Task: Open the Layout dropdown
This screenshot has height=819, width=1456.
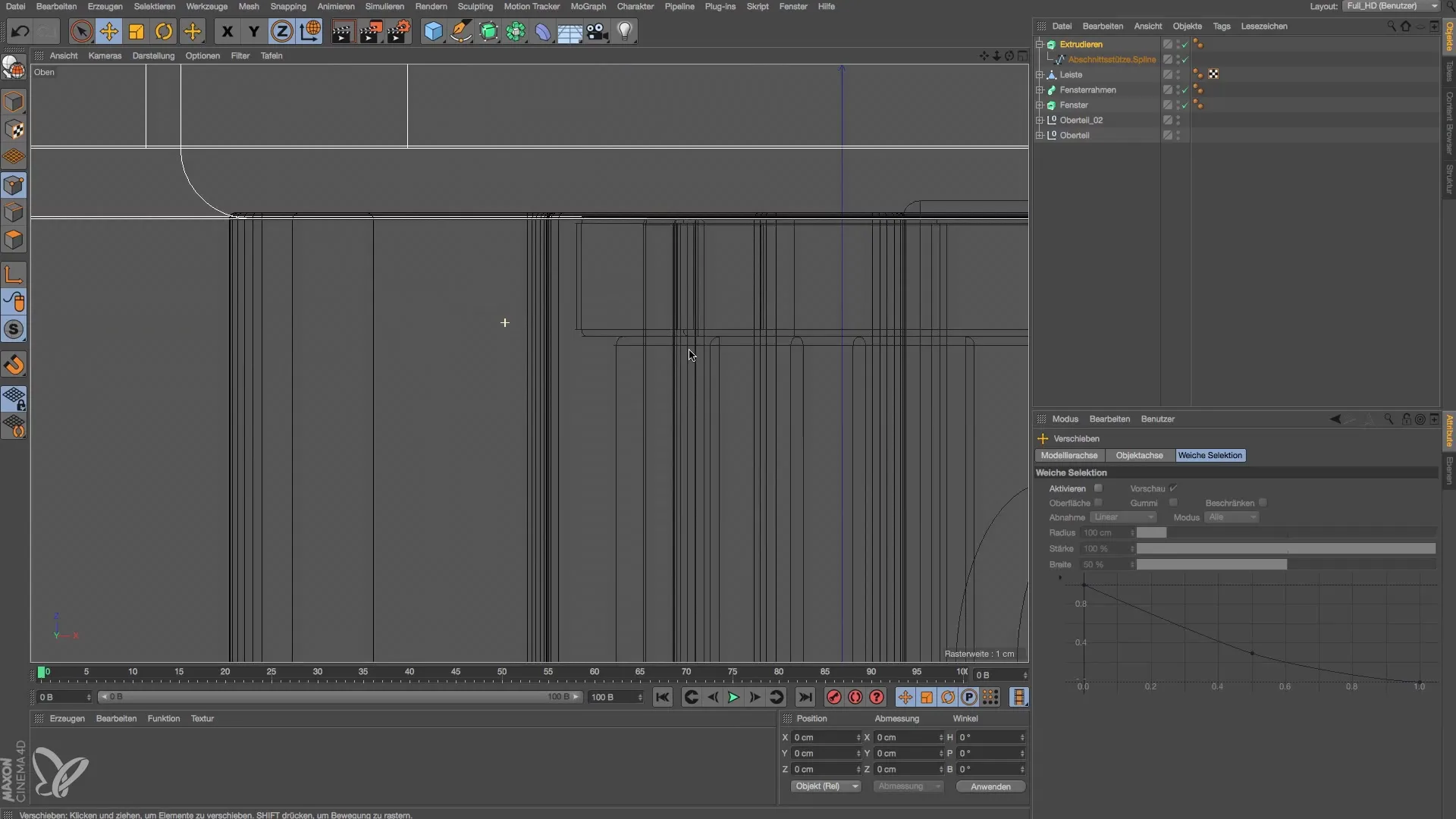Action: coord(1390,6)
